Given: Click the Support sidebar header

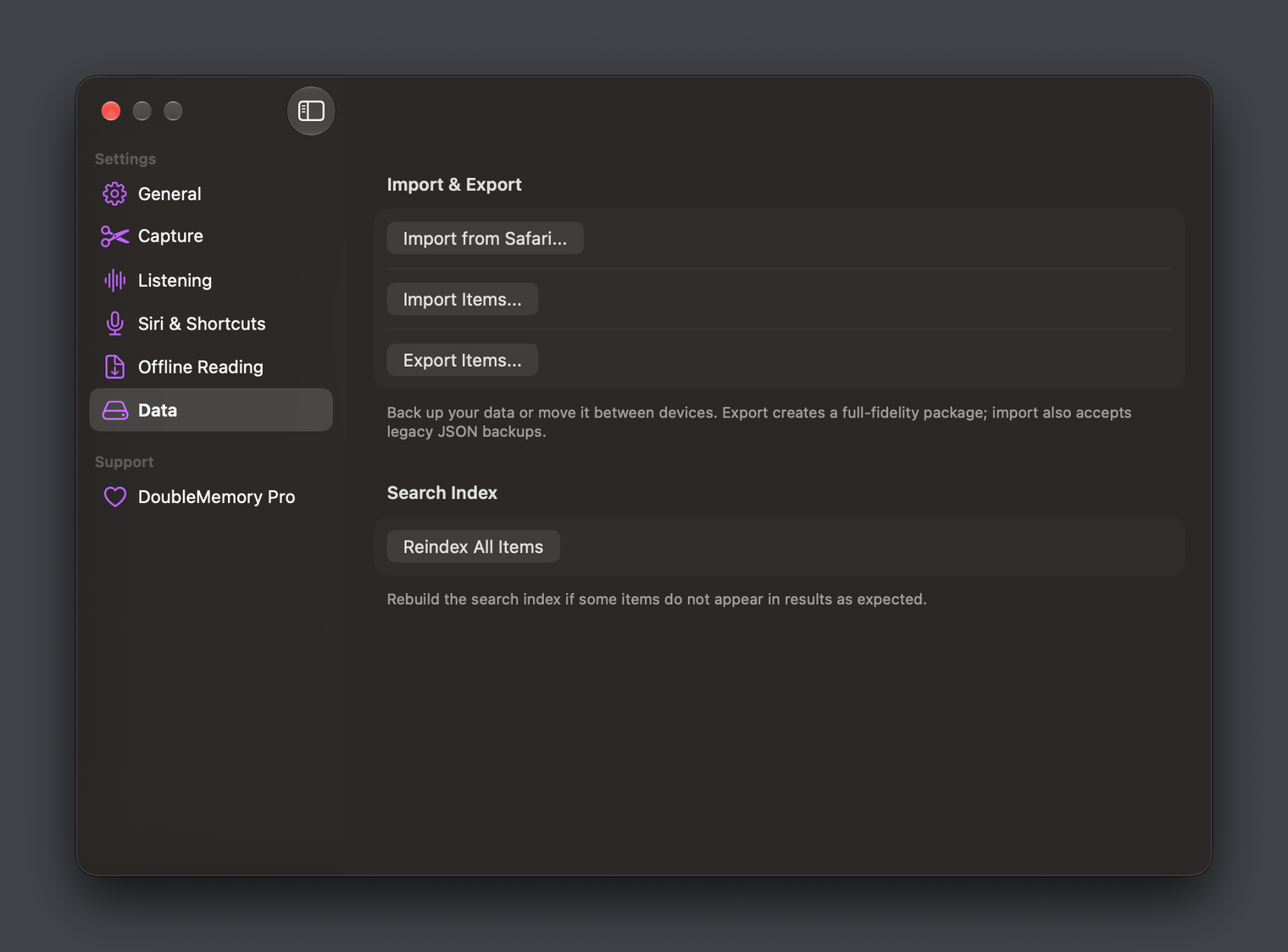Looking at the screenshot, I should click(125, 462).
